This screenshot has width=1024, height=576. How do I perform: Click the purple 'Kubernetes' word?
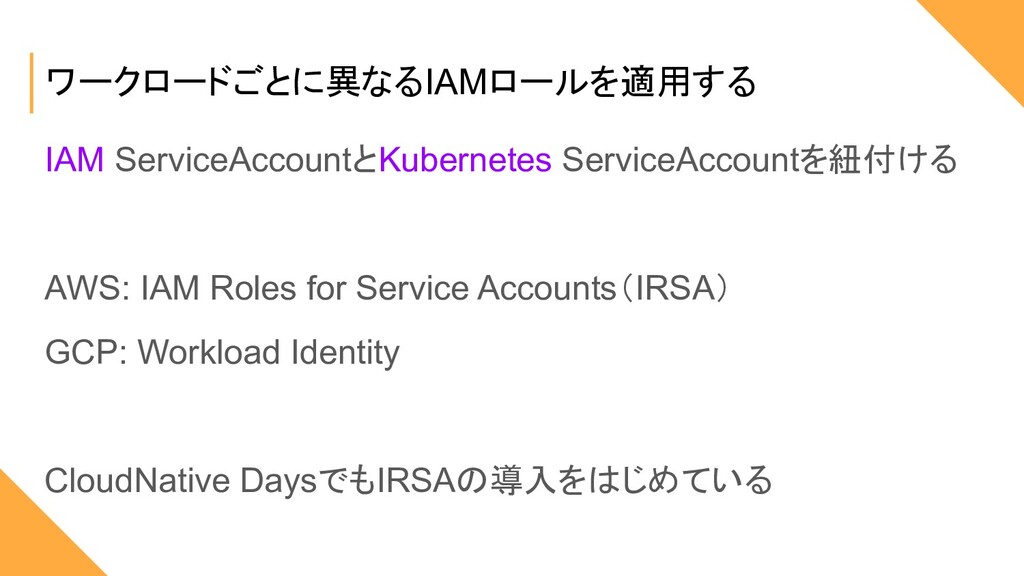[x=465, y=160]
